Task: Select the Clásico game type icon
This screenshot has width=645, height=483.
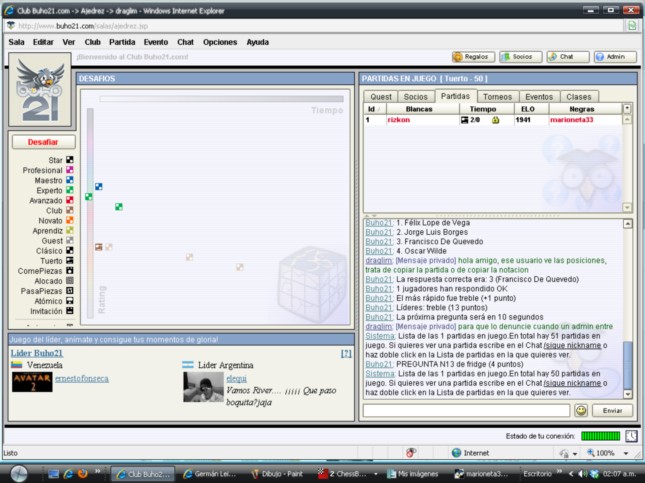Action: coord(70,251)
